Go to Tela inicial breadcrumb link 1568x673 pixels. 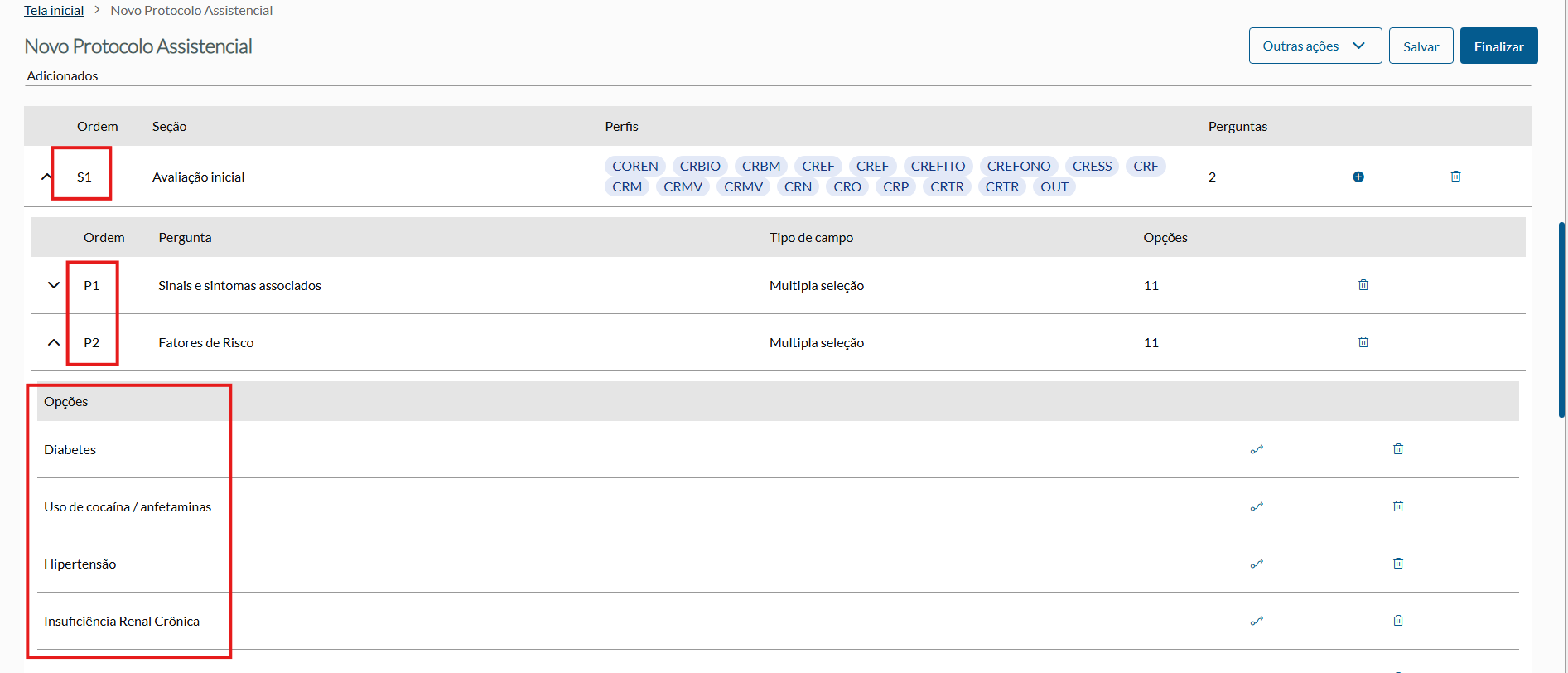[x=54, y=11]
